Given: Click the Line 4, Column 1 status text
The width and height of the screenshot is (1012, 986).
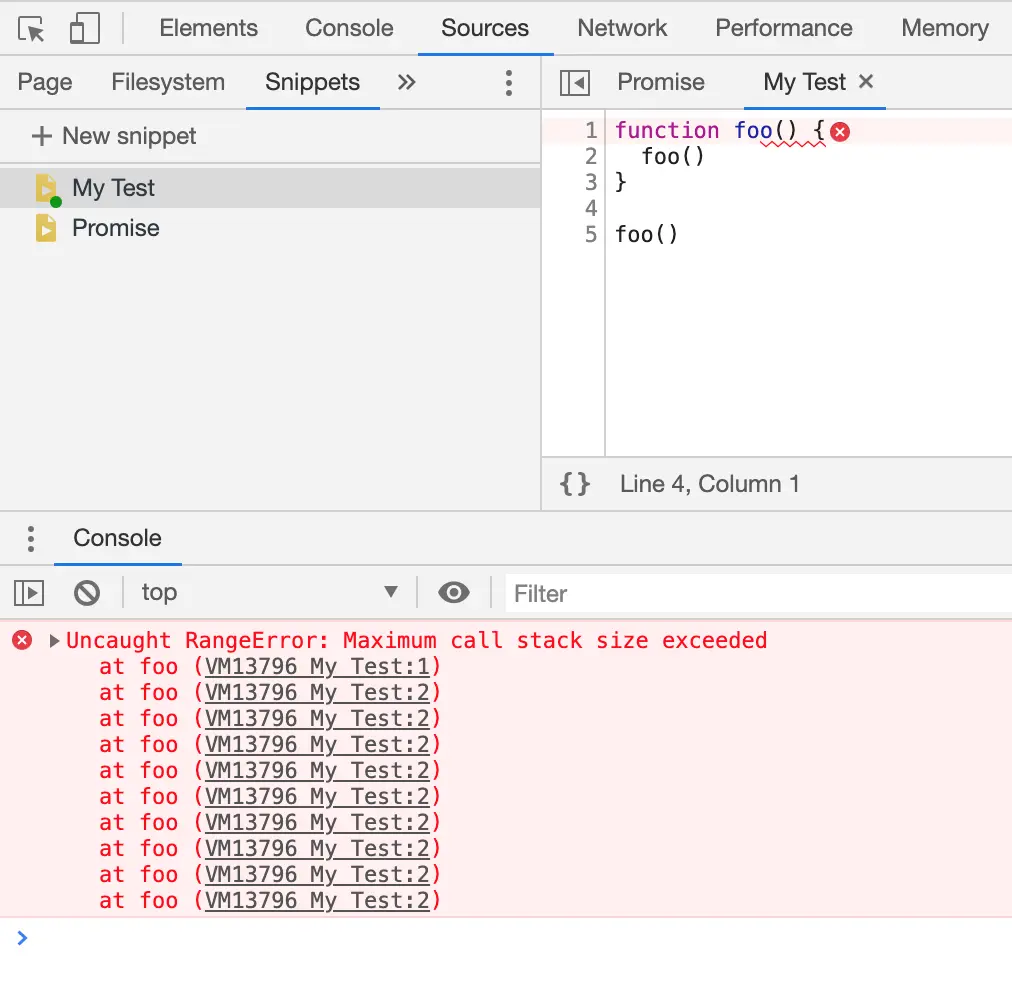Looking at the screenshot, I should coord(709,484).
